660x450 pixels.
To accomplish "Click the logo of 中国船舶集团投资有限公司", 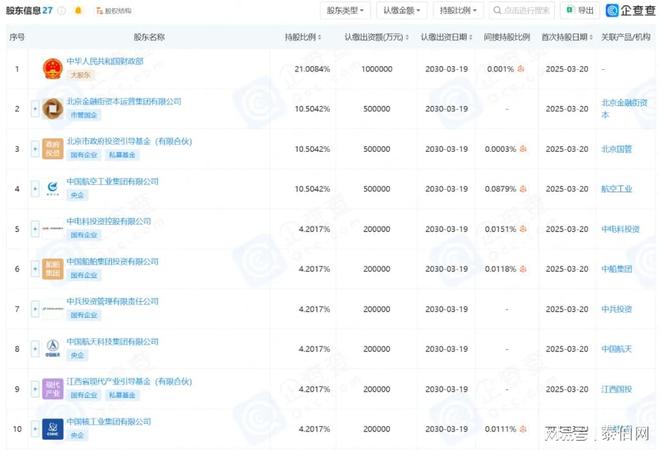I will [x=53, y=269].
